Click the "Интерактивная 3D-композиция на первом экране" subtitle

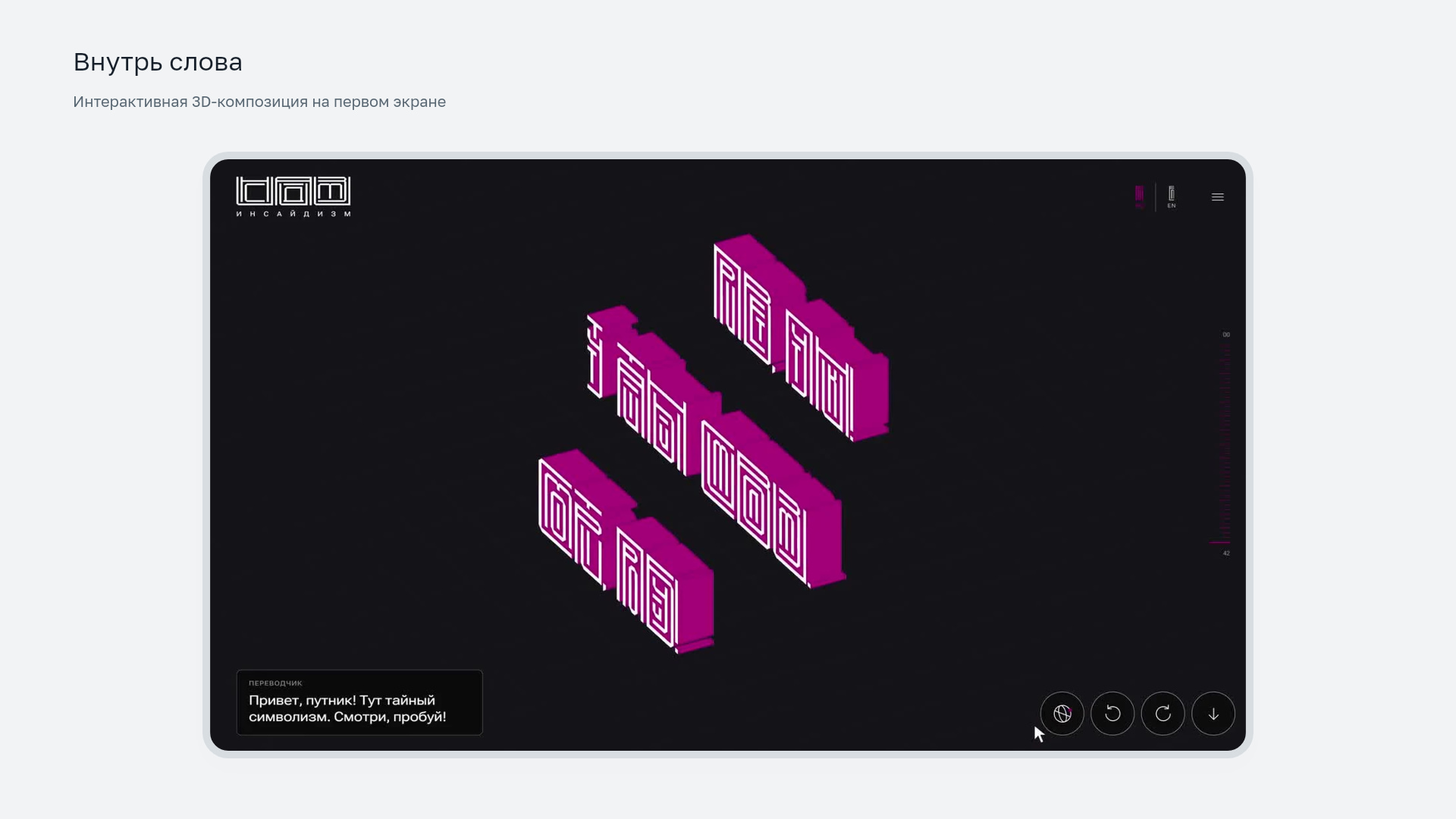pyautogui.click(x=259, y=102)
